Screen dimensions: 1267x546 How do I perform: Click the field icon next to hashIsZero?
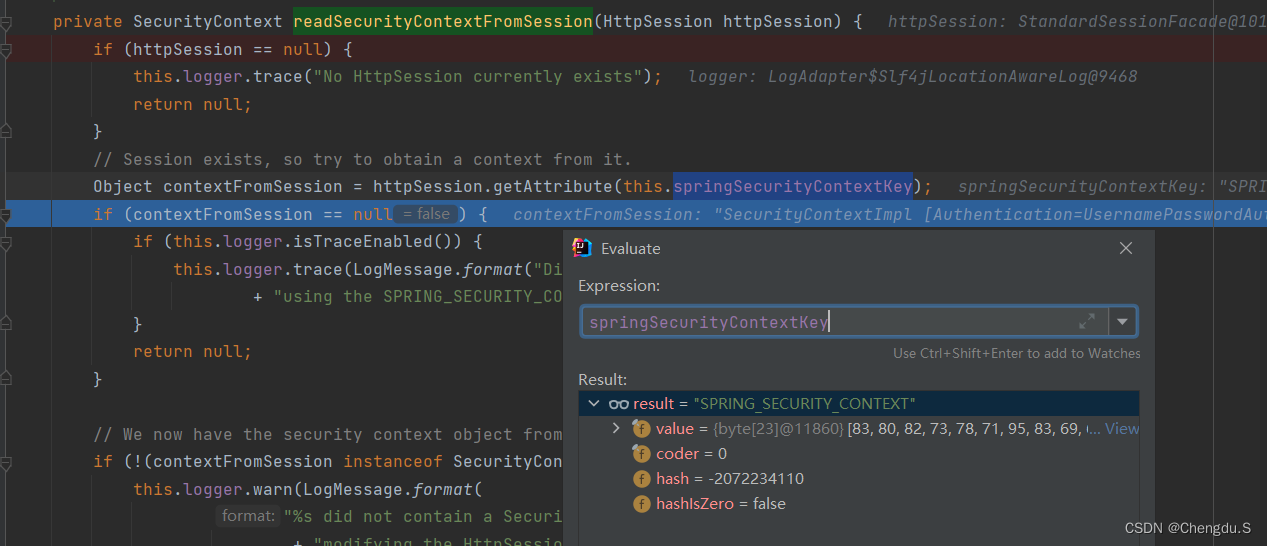pyautogui.click(x=641, y=503)
